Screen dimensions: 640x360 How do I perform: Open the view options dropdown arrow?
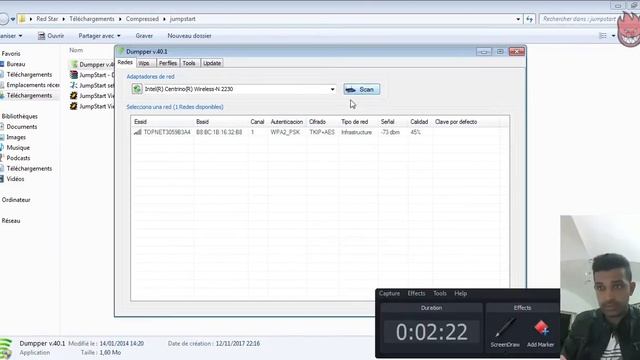pos(613,36)
